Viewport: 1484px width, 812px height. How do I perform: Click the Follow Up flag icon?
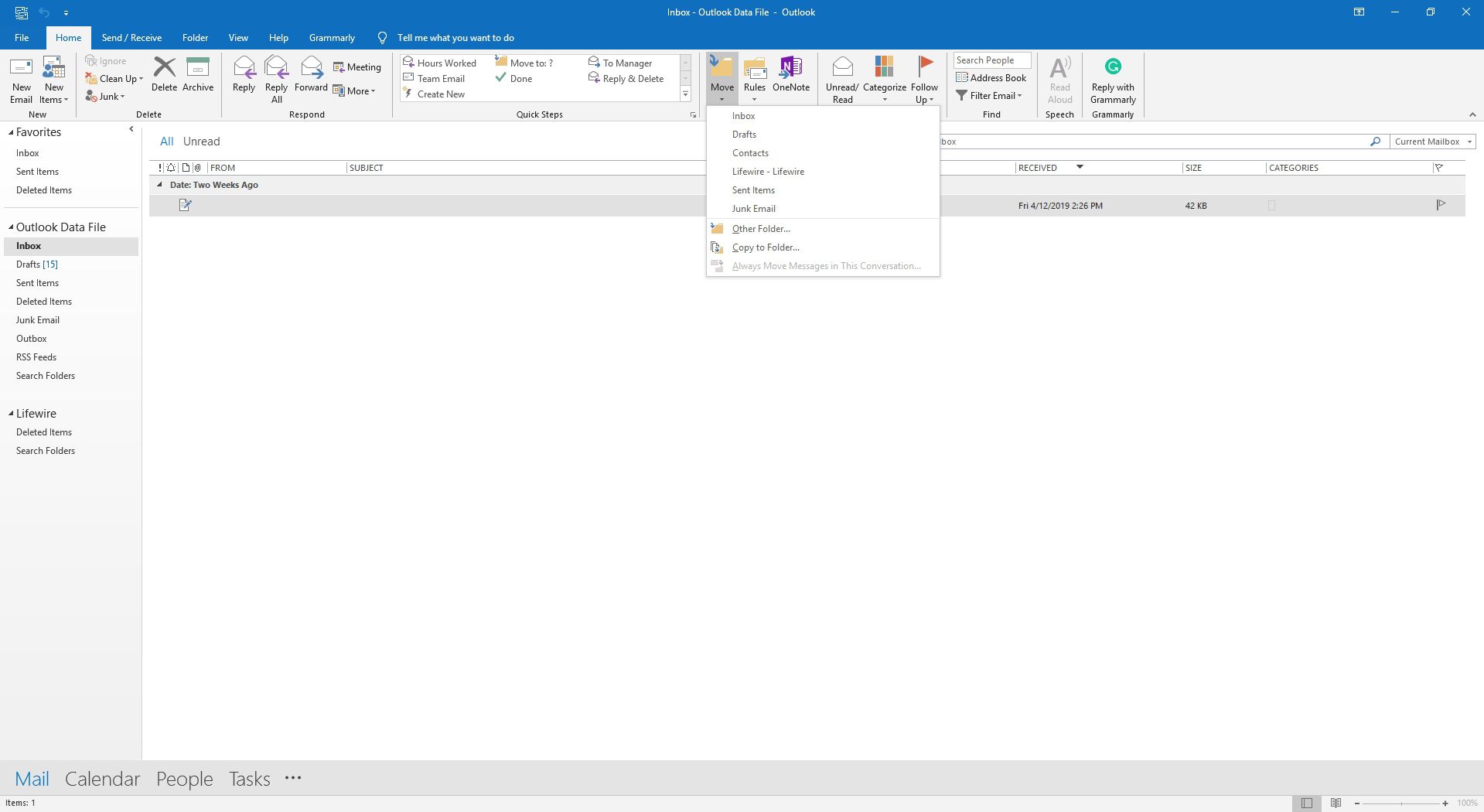(x=925, y=67)
